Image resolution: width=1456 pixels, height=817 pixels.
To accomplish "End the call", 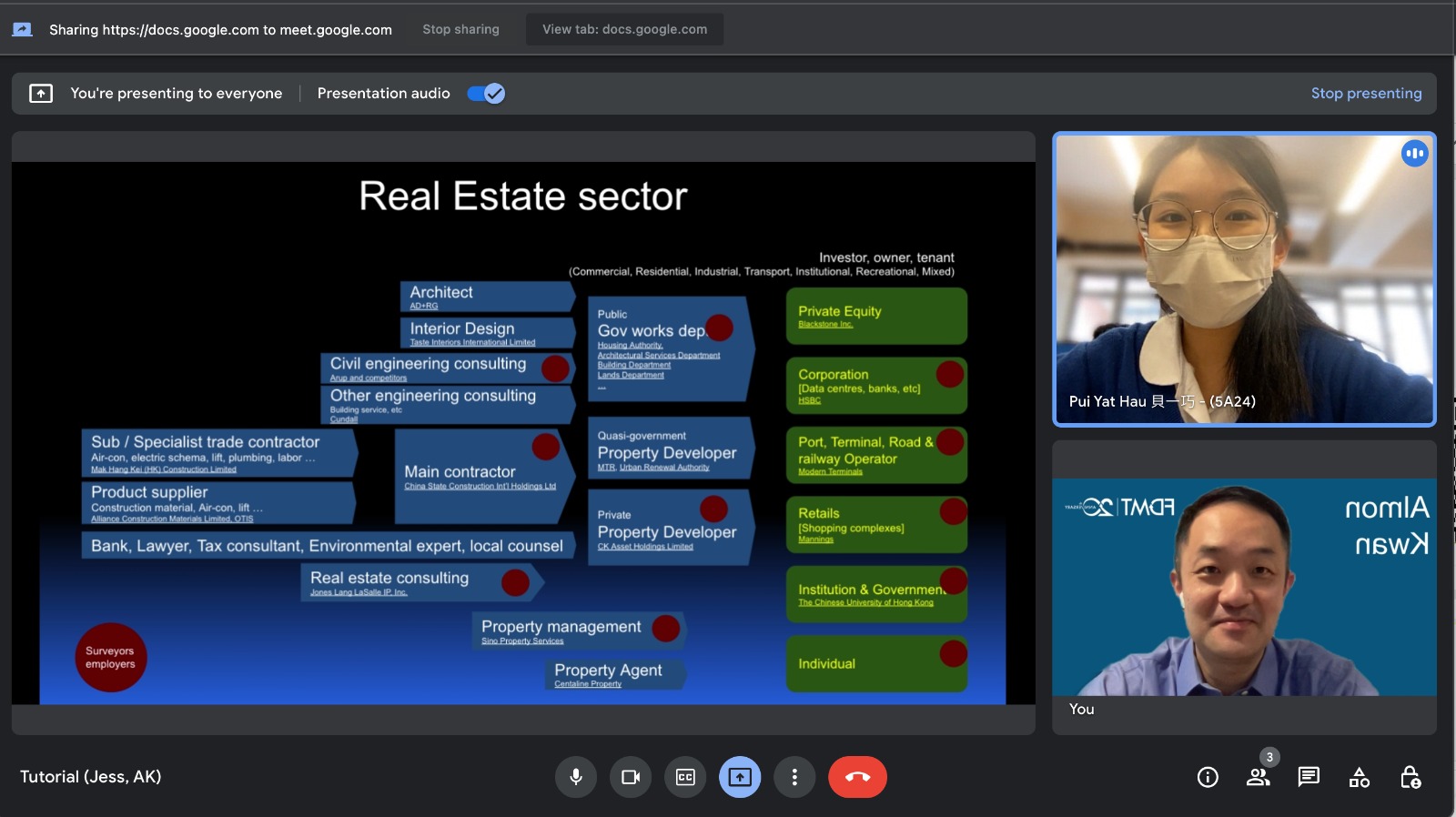I will (857, 777).
